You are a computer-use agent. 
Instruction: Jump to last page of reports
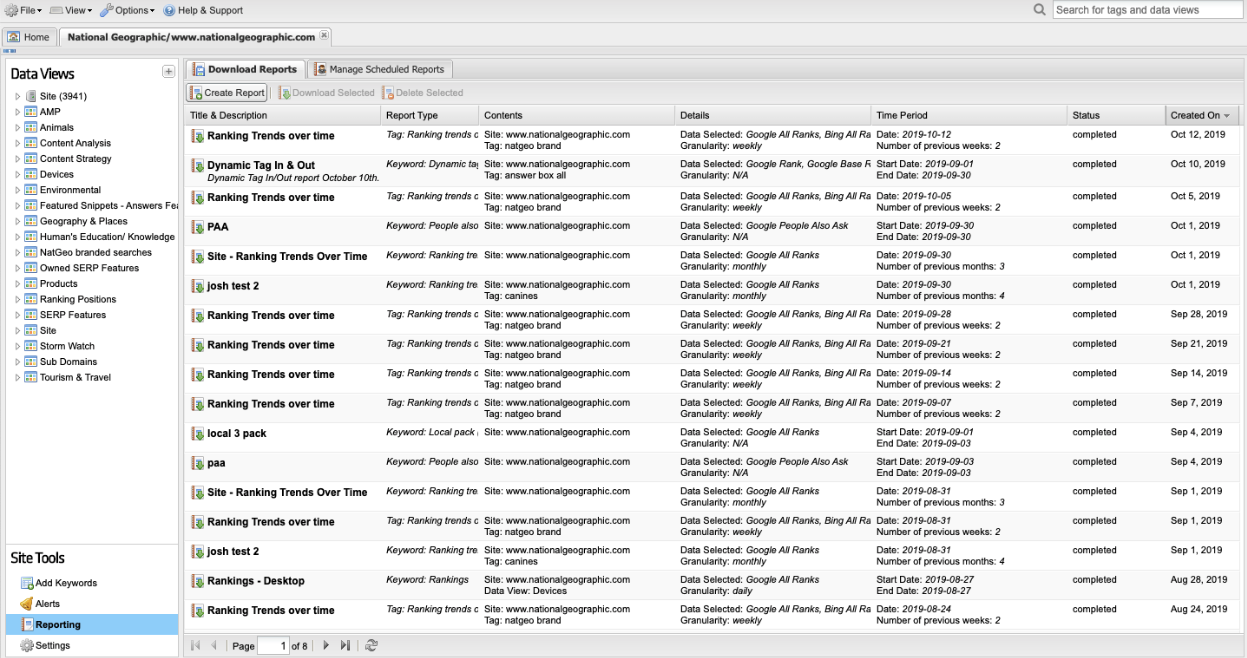[345, 646]
